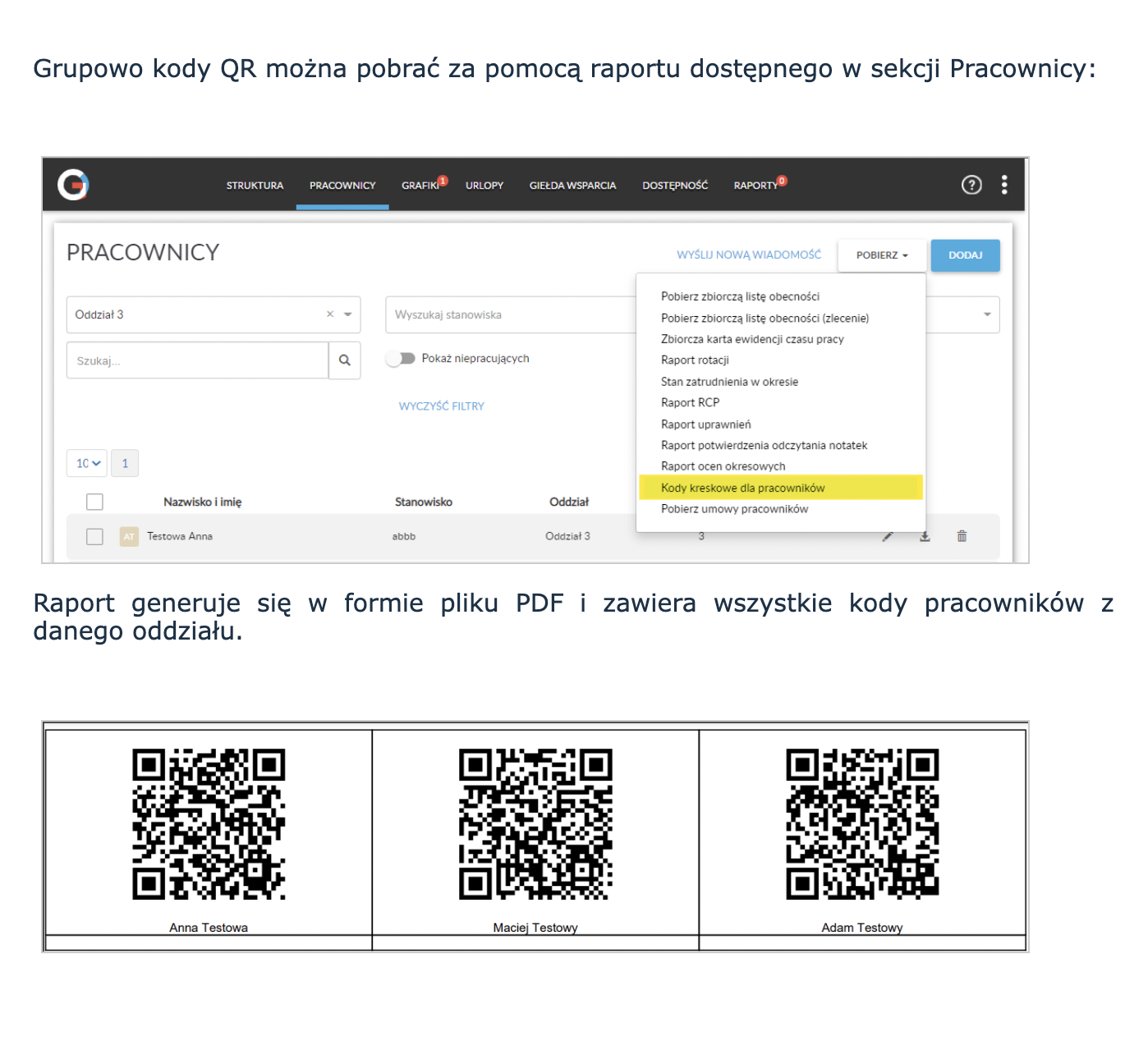The height and width of the screenshot is (1046, 1148).
Task: Select Kody kreskowe dla pracowników
Action: click(781, 487)
